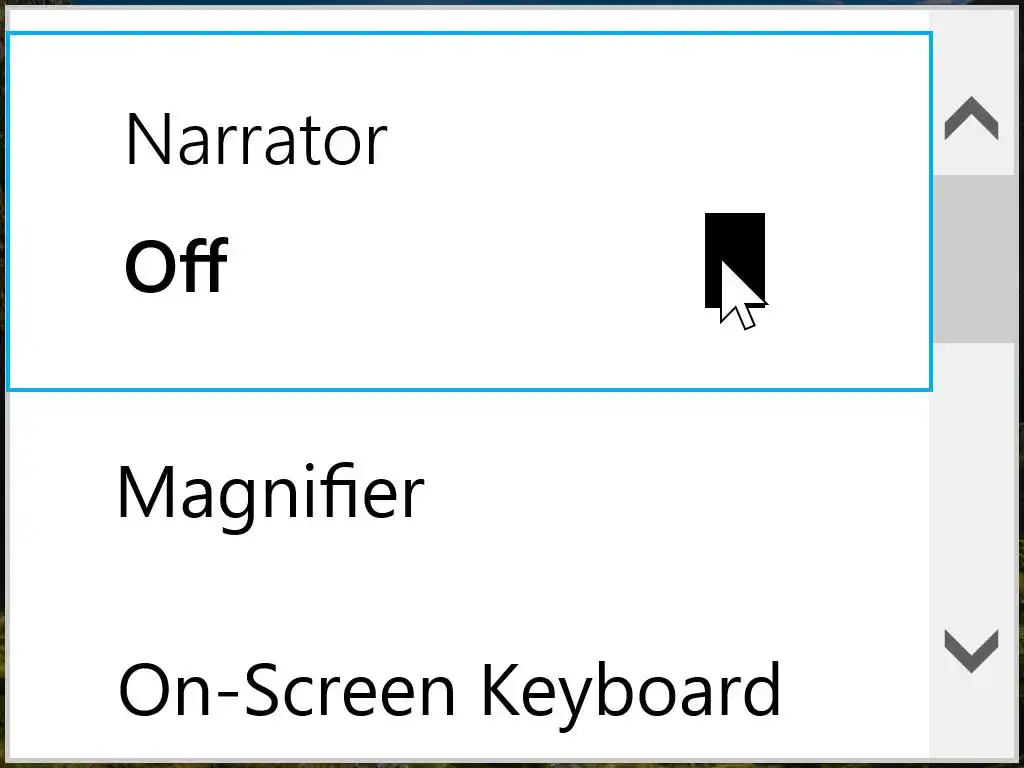Click the bold Off status text
1024x768 pixels.
[176, 267]
